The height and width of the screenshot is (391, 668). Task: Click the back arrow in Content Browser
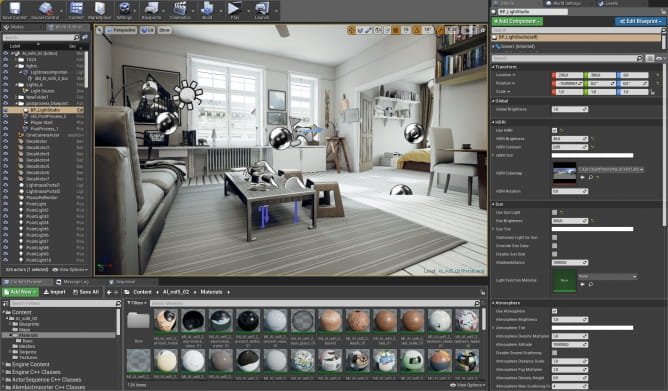tap(109, 292)
